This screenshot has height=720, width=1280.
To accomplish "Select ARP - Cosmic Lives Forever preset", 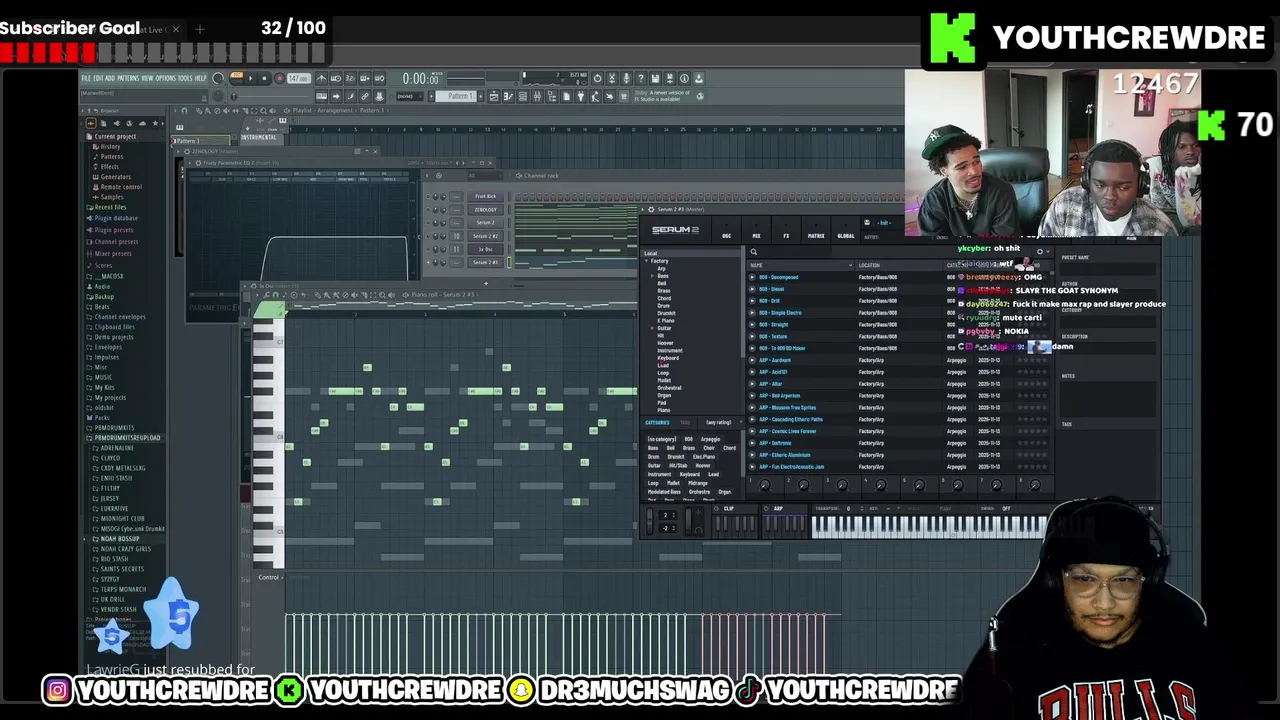I will [788, 431].
